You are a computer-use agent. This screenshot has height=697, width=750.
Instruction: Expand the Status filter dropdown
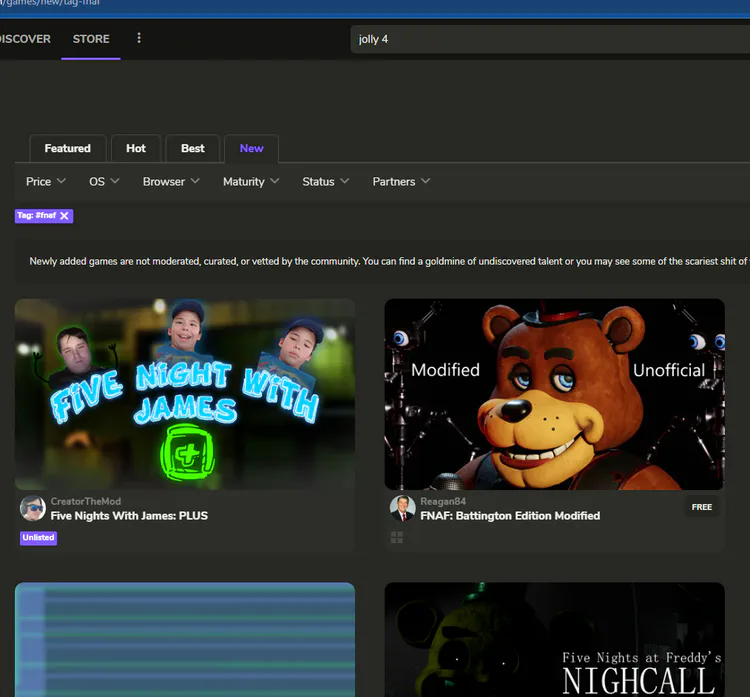325,182
